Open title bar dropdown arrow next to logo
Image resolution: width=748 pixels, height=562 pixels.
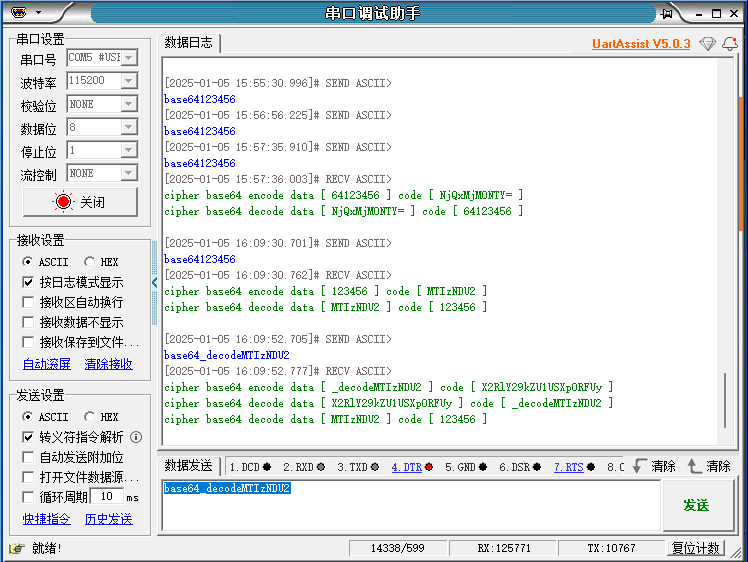[x=39, y=13]
